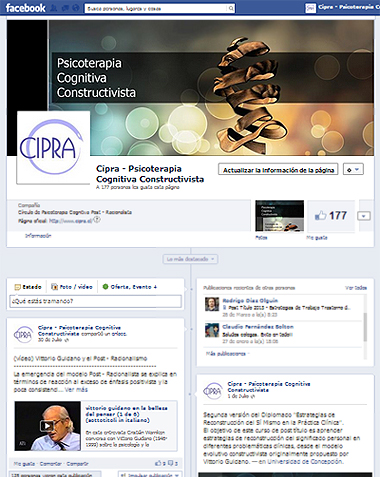Select the Foto / video tab
380x477 pixels.
point(72,287)
